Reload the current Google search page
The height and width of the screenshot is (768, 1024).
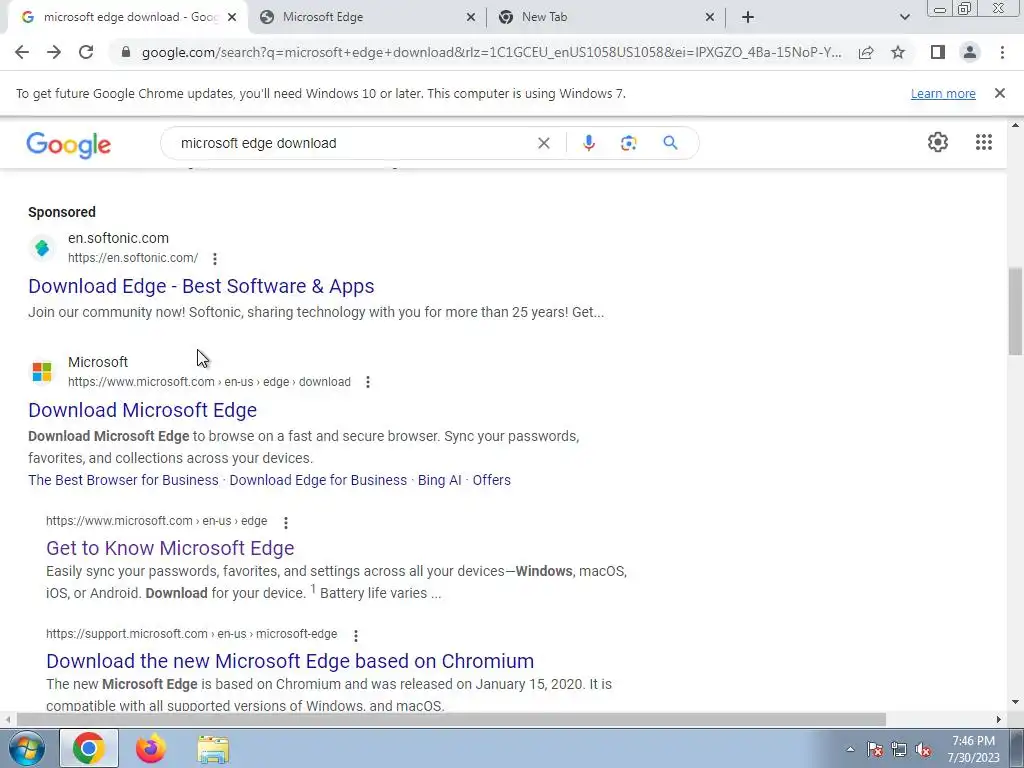coord(86,52)
